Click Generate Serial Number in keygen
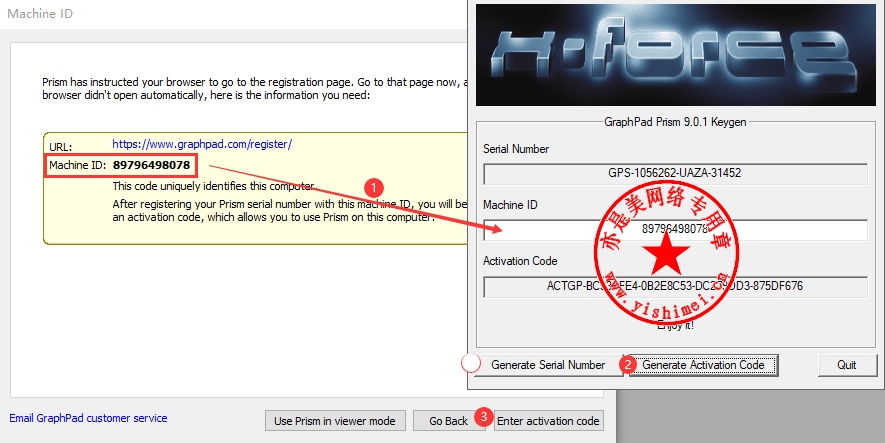Screen dimensions: 885x443 548,365
